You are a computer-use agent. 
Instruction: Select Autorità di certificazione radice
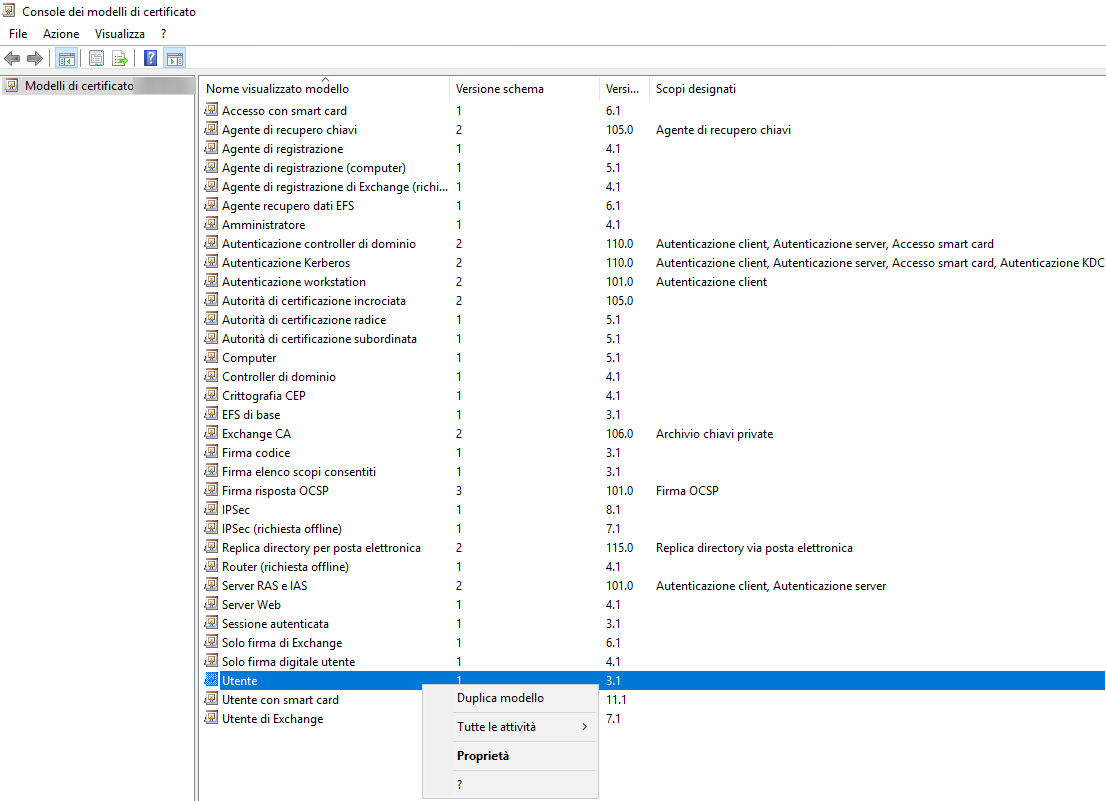(x=304, y=320)
